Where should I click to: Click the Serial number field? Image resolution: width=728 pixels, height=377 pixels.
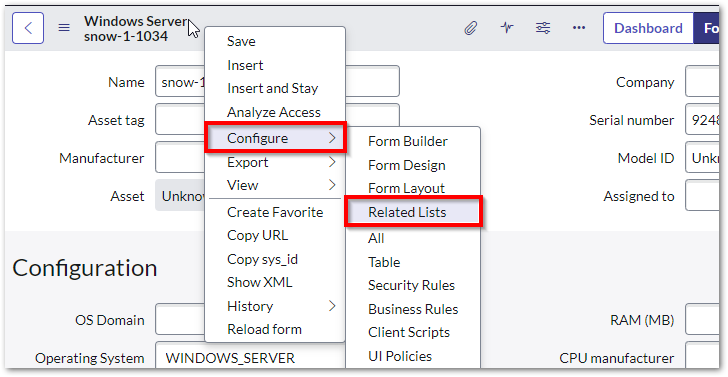pos(702,120)
